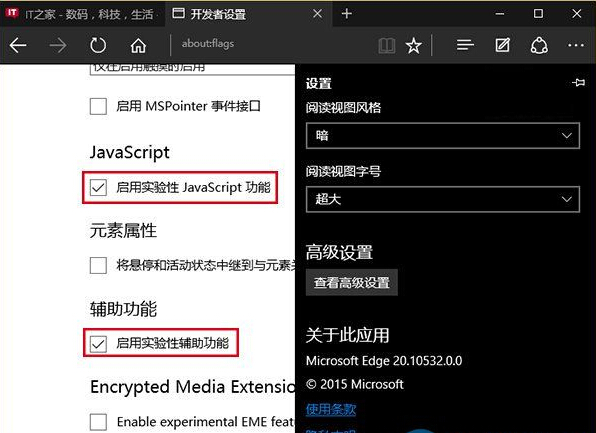Viewport: 596px width, 433px height.
Task: Open the Hub lines icon
Action: [465, 46]
